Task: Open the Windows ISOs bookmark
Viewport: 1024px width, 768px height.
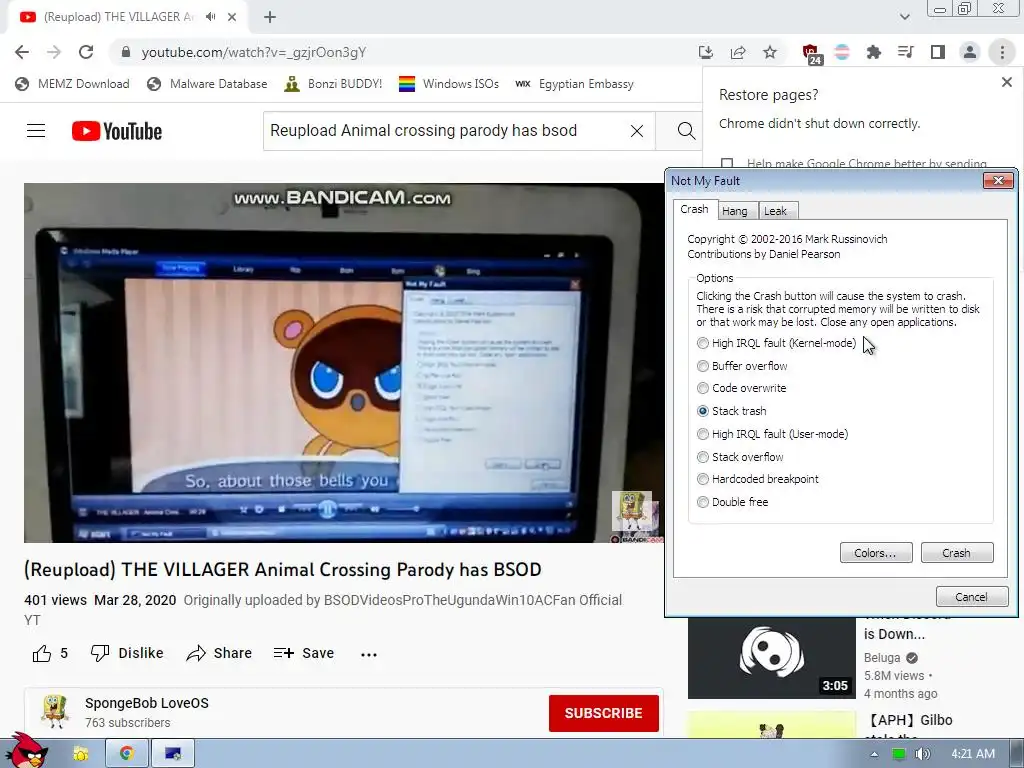Action: click(449, 84)
